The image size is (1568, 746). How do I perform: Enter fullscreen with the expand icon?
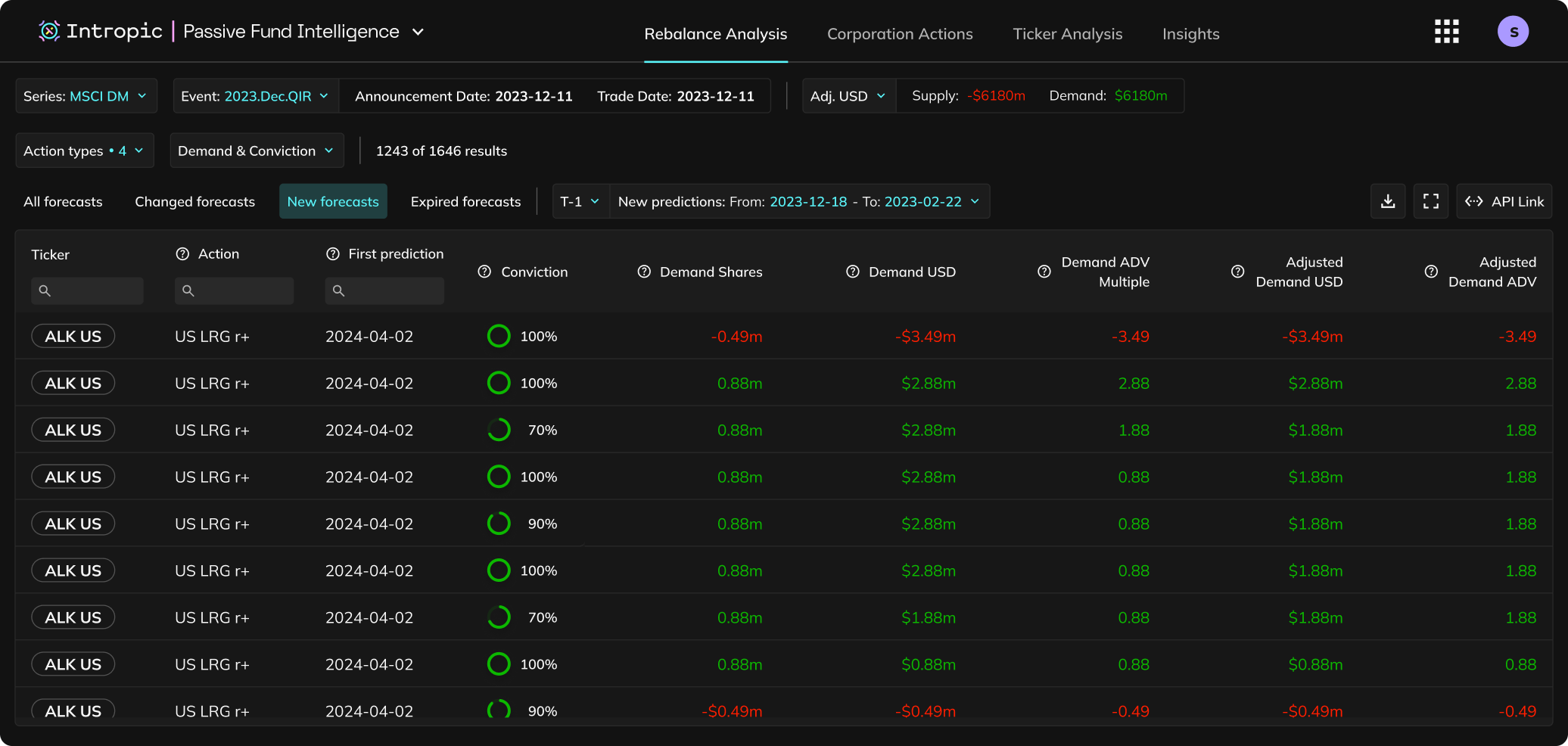coord(1430,201)
